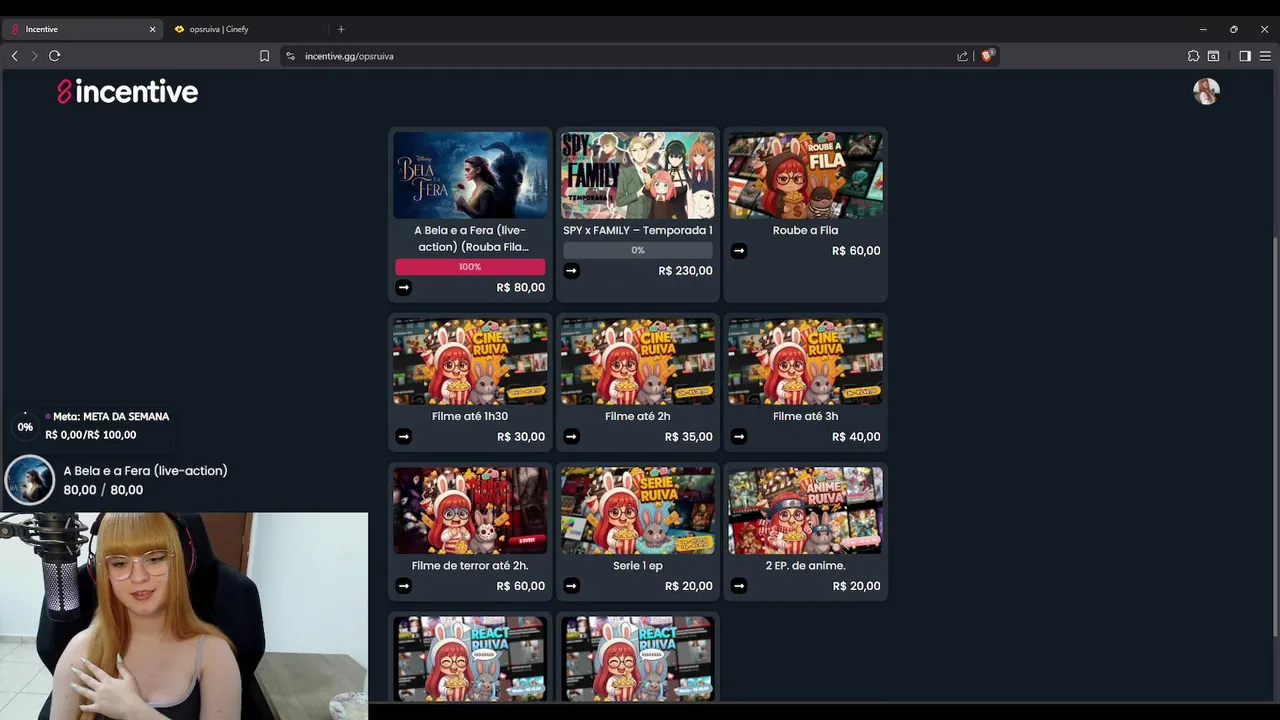Viewport: 1280px width, 720px height.
Task: Click the '2 EP. de anime.' title text
Action: point(805,566)
